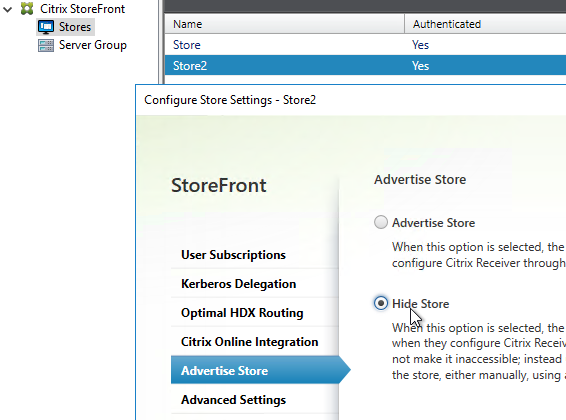
Task: Select Citrix StoreFront label in tree
Action: pos(82,9)
